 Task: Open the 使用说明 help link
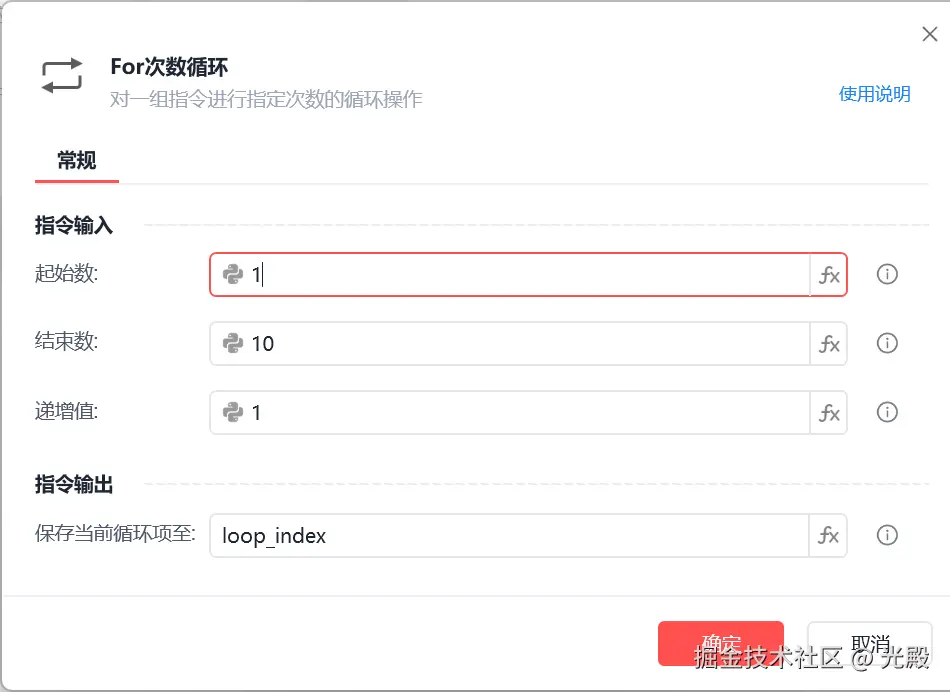point(874,94)
